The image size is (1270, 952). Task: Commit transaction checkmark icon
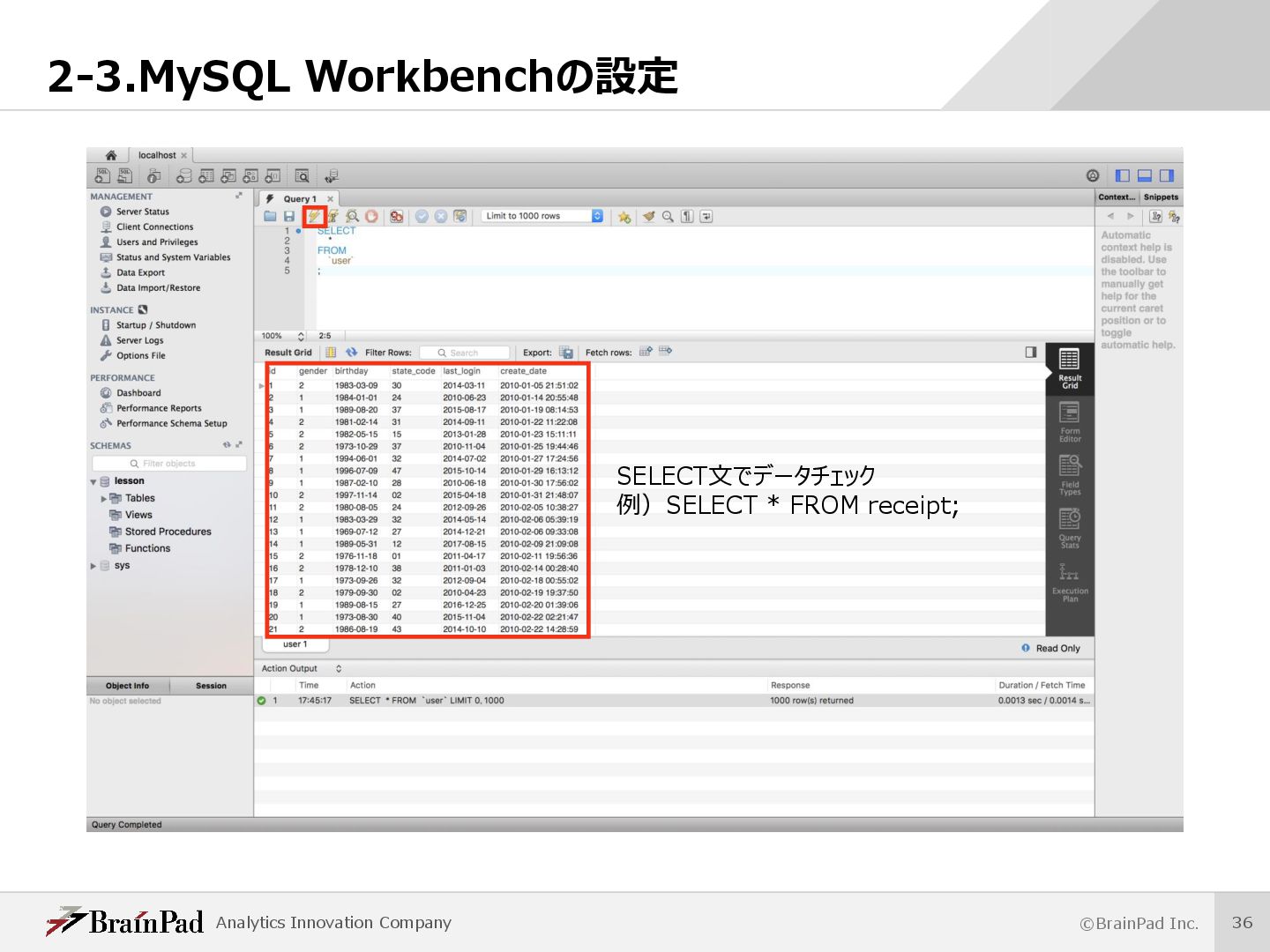coord(422,216)
